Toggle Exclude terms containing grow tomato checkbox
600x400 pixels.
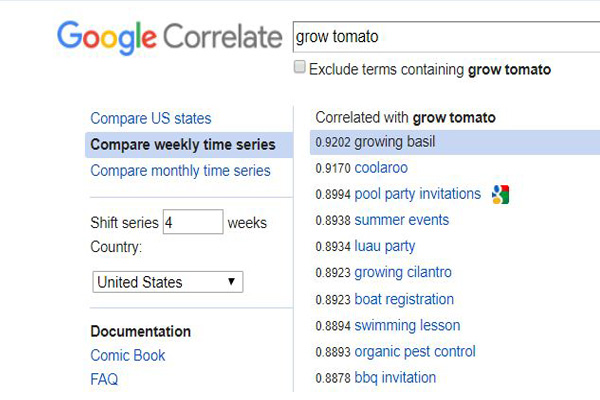(300, 67)
